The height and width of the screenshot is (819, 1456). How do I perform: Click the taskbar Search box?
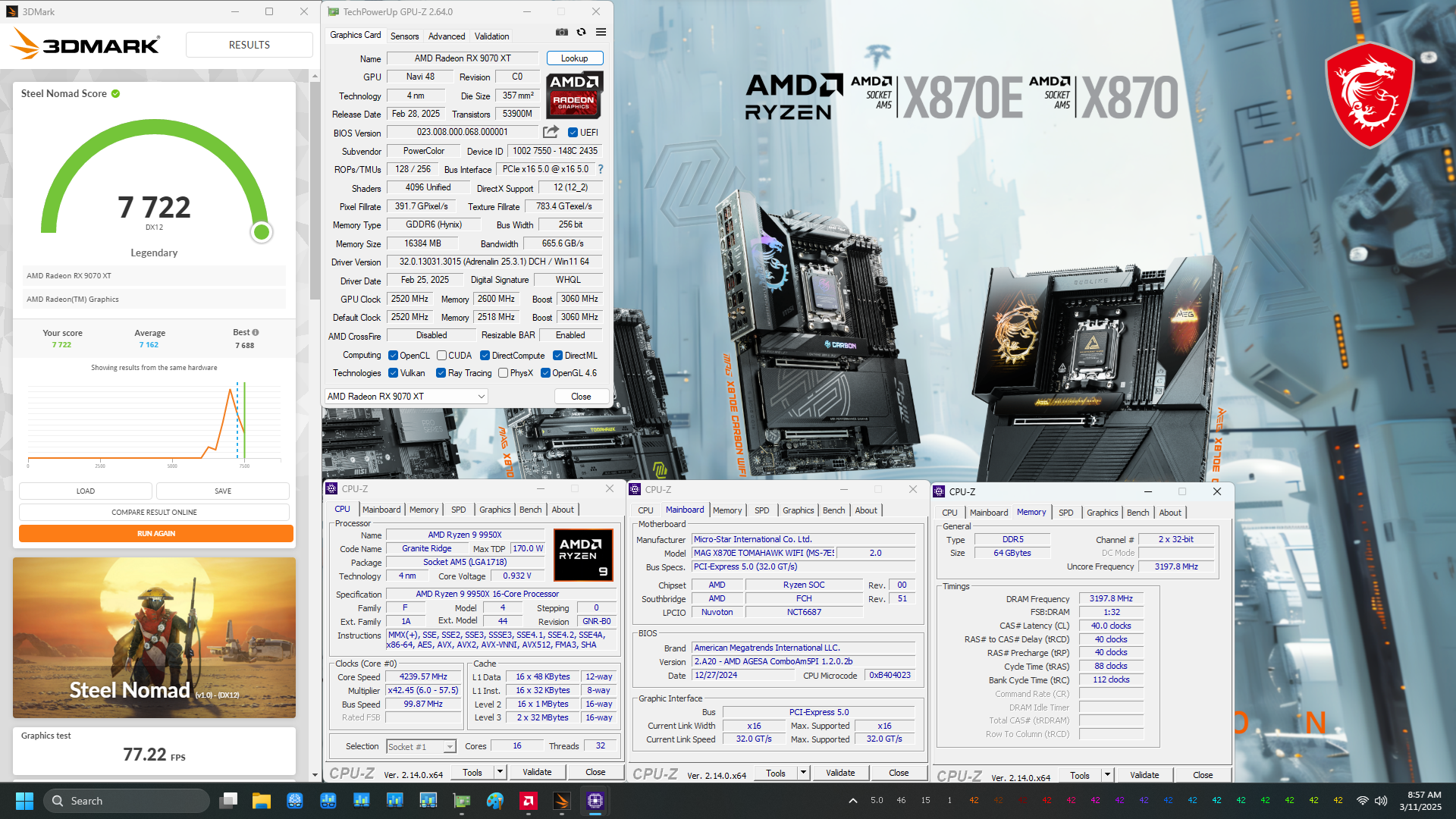[x=126, y=801]
